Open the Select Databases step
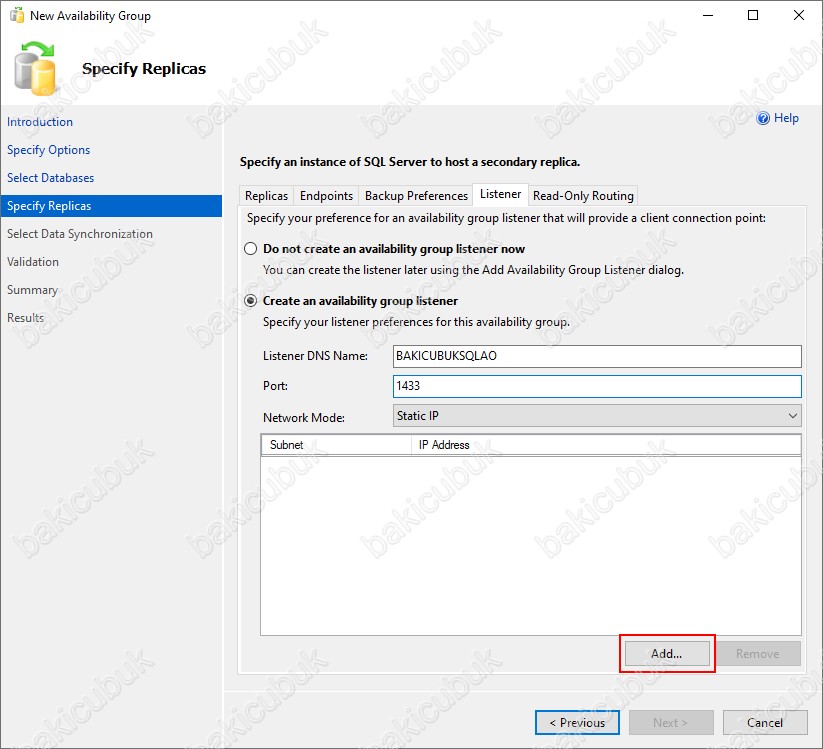823x749 pixels. [51, 178]
